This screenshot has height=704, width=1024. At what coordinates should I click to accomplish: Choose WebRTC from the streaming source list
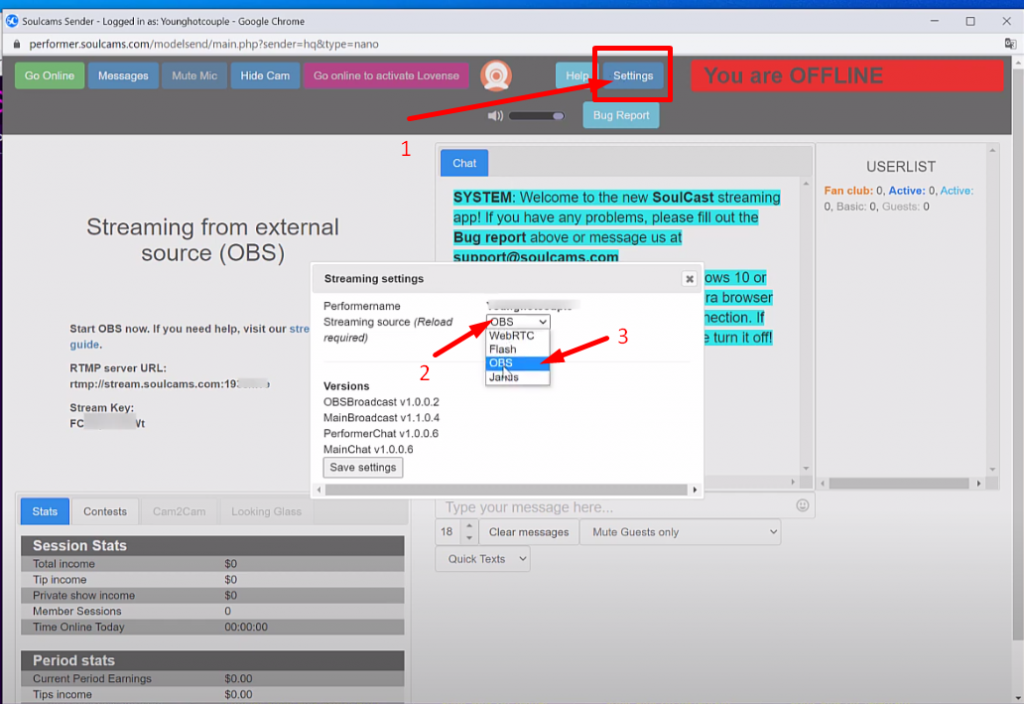[518, 336]
